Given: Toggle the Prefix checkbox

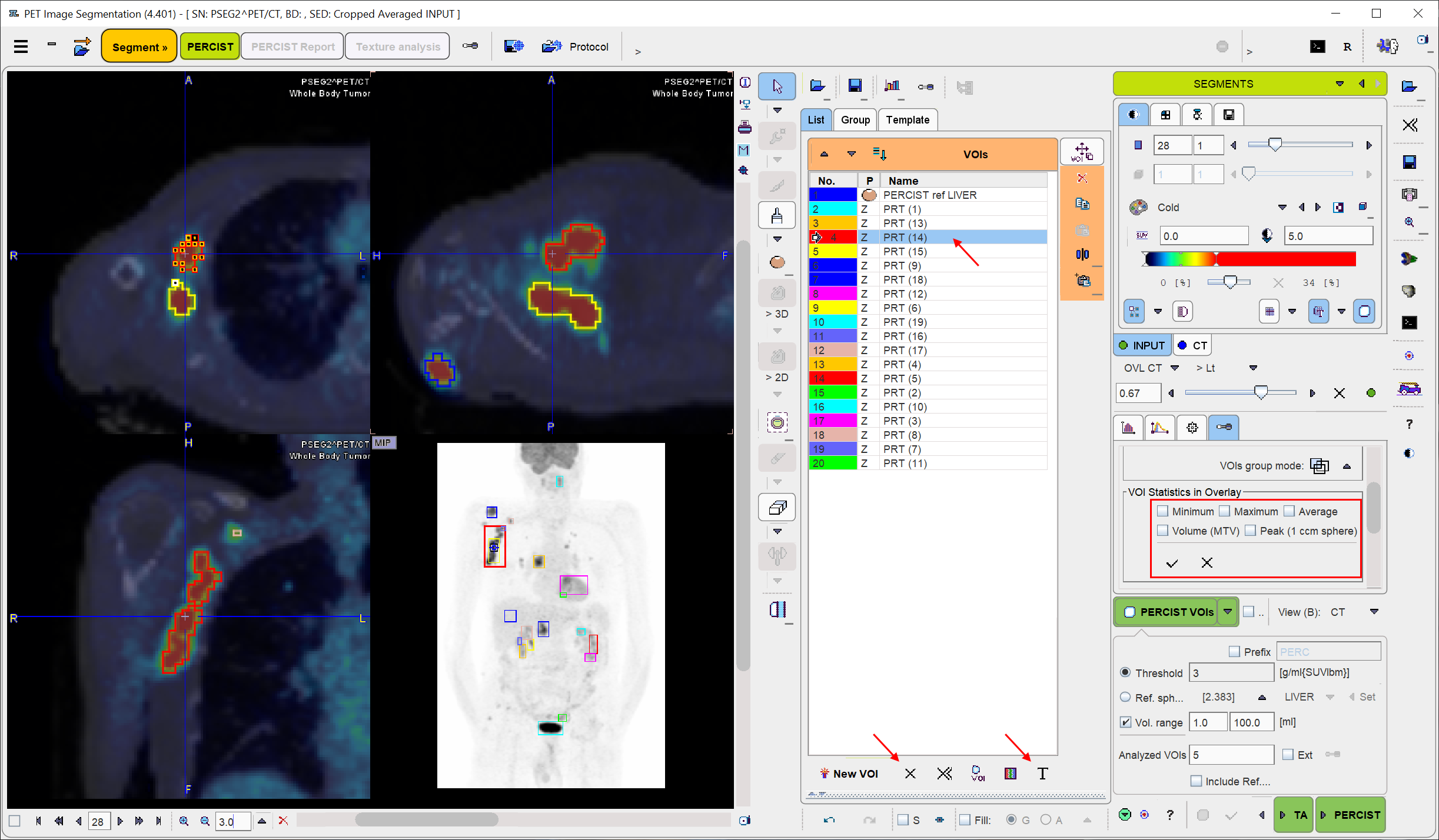Looking at the screenshot, I should 1234,652.
